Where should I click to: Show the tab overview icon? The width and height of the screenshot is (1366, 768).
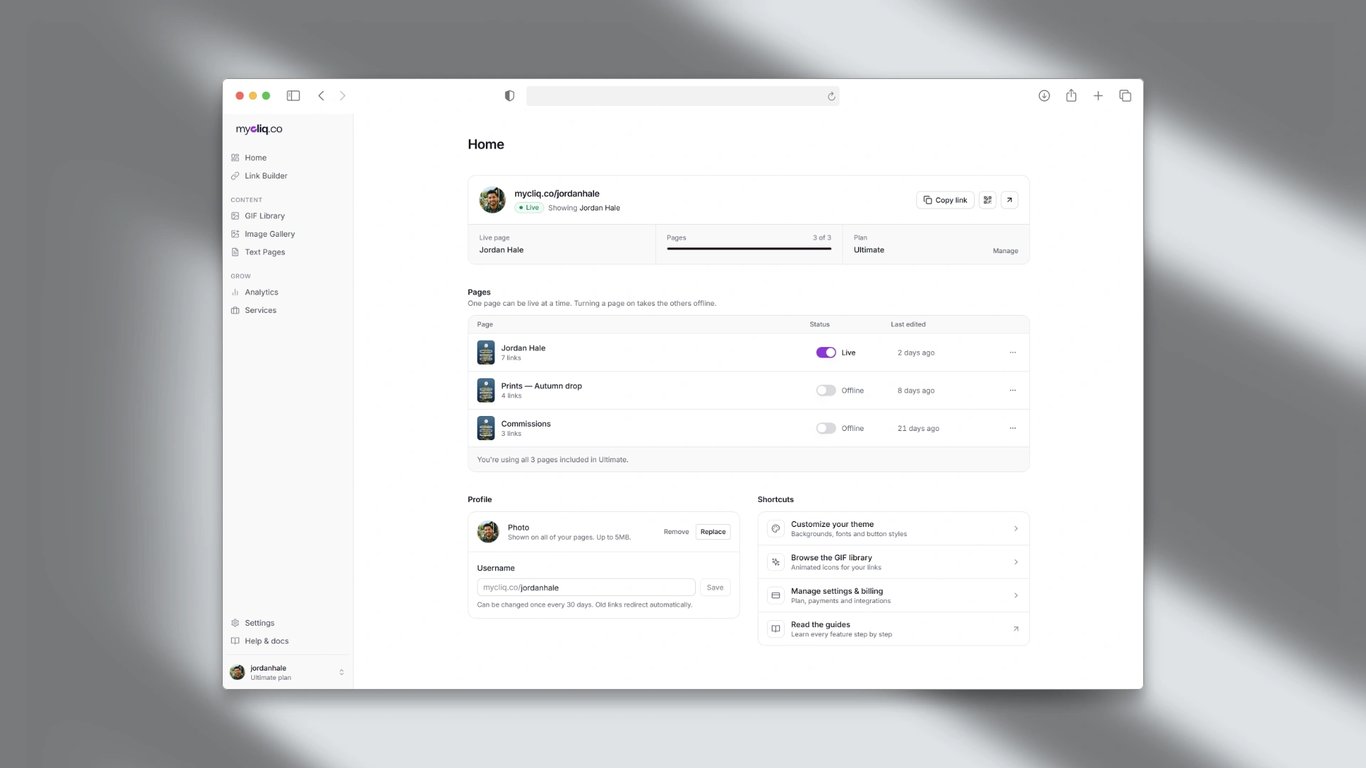click(x=1125, y=96)
